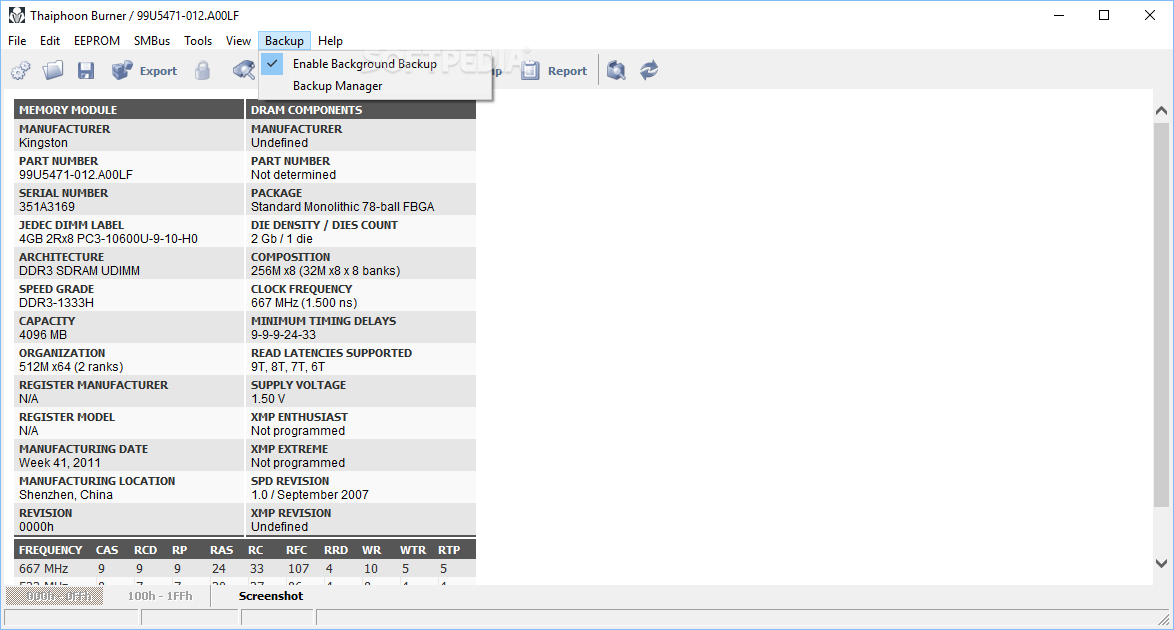Screen dimensions: 1174x630
Task: Click the padlock toolbar icon
Action: point(202,70)
